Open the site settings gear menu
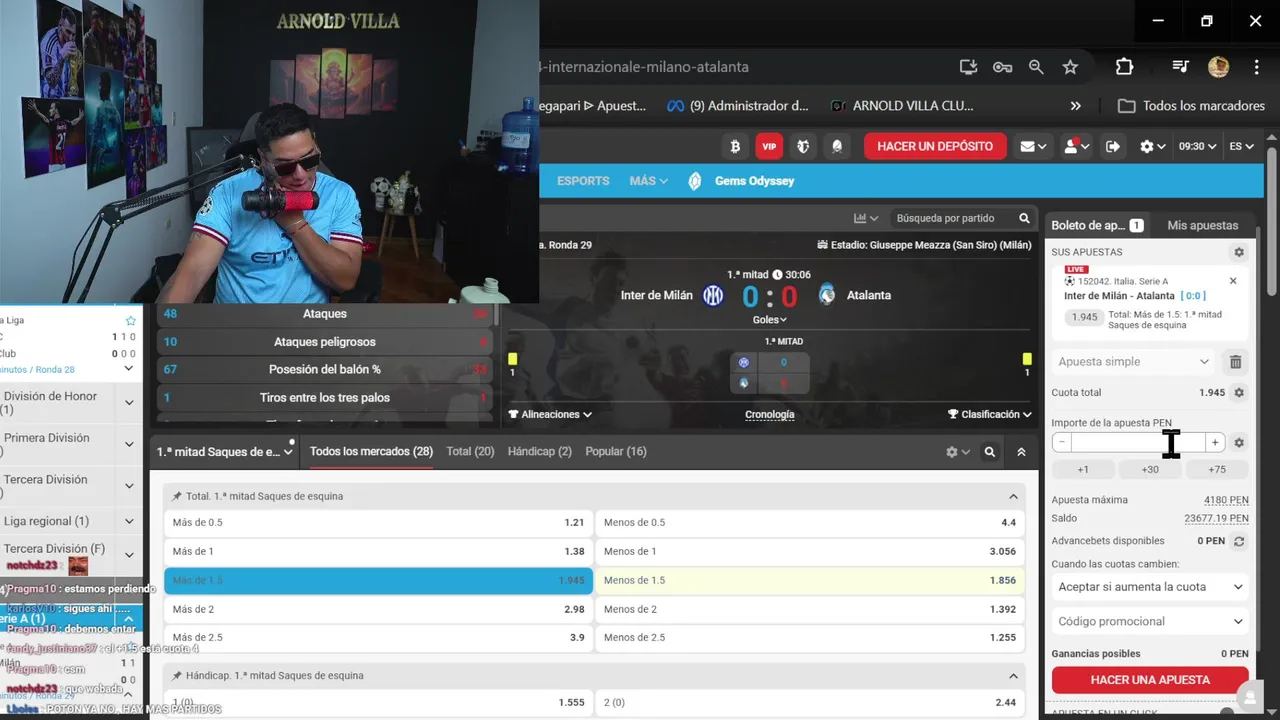 point(1153,146)
